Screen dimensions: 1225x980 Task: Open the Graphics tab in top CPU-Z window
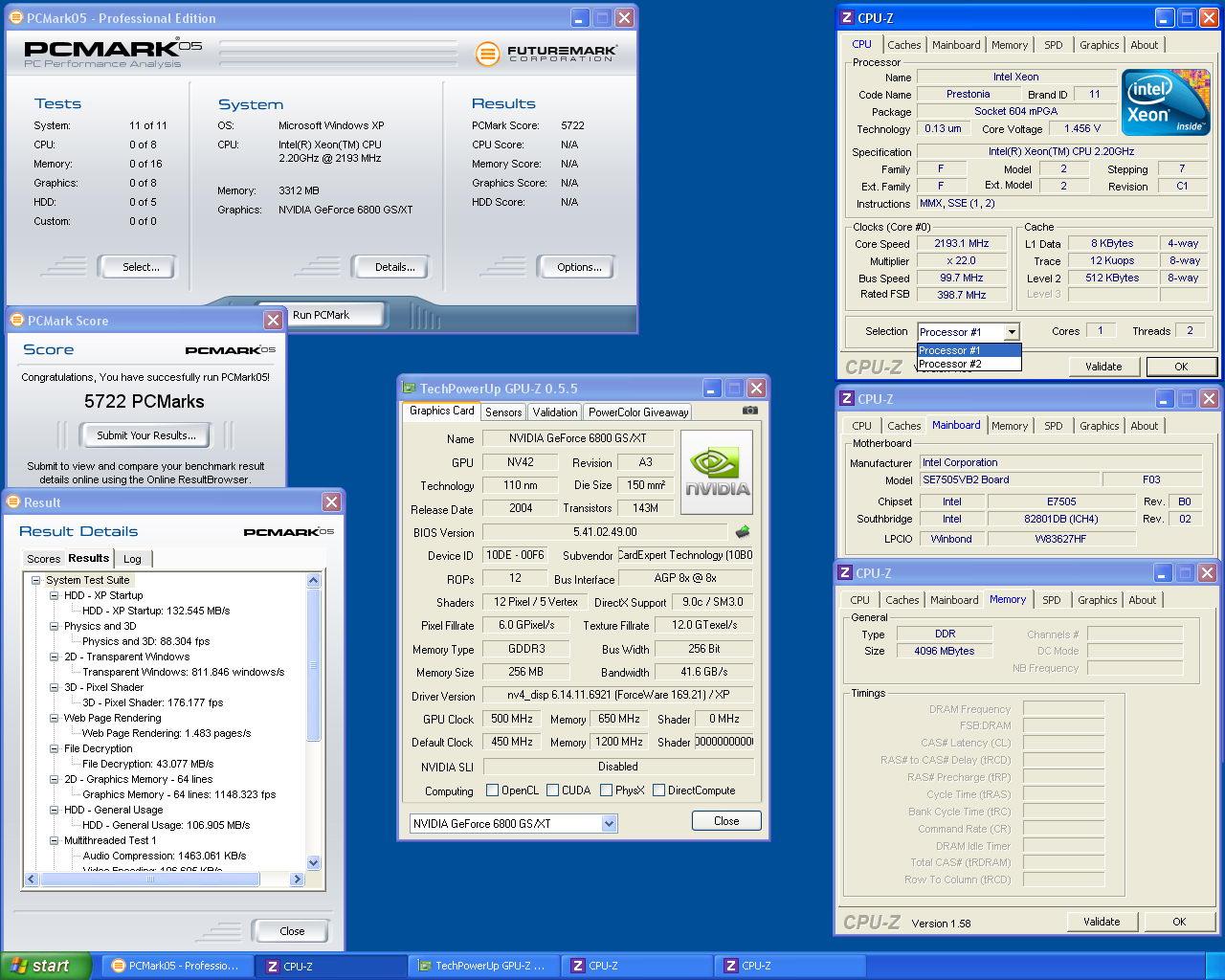1099,45
